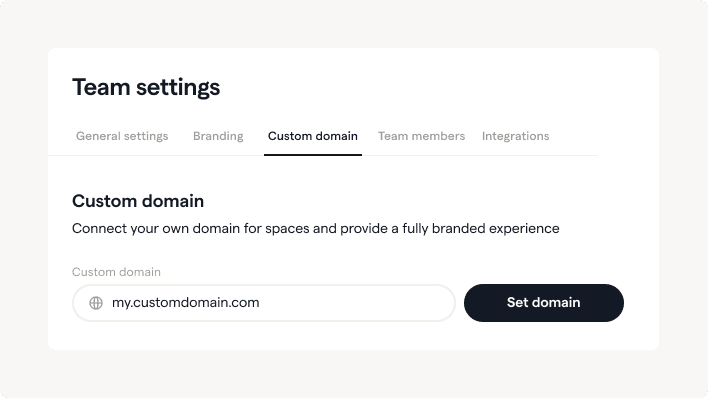The width and height of the screenshot is (708, 398).
Task: Click the Connect your own domain description text
Action: pos(316,229)
